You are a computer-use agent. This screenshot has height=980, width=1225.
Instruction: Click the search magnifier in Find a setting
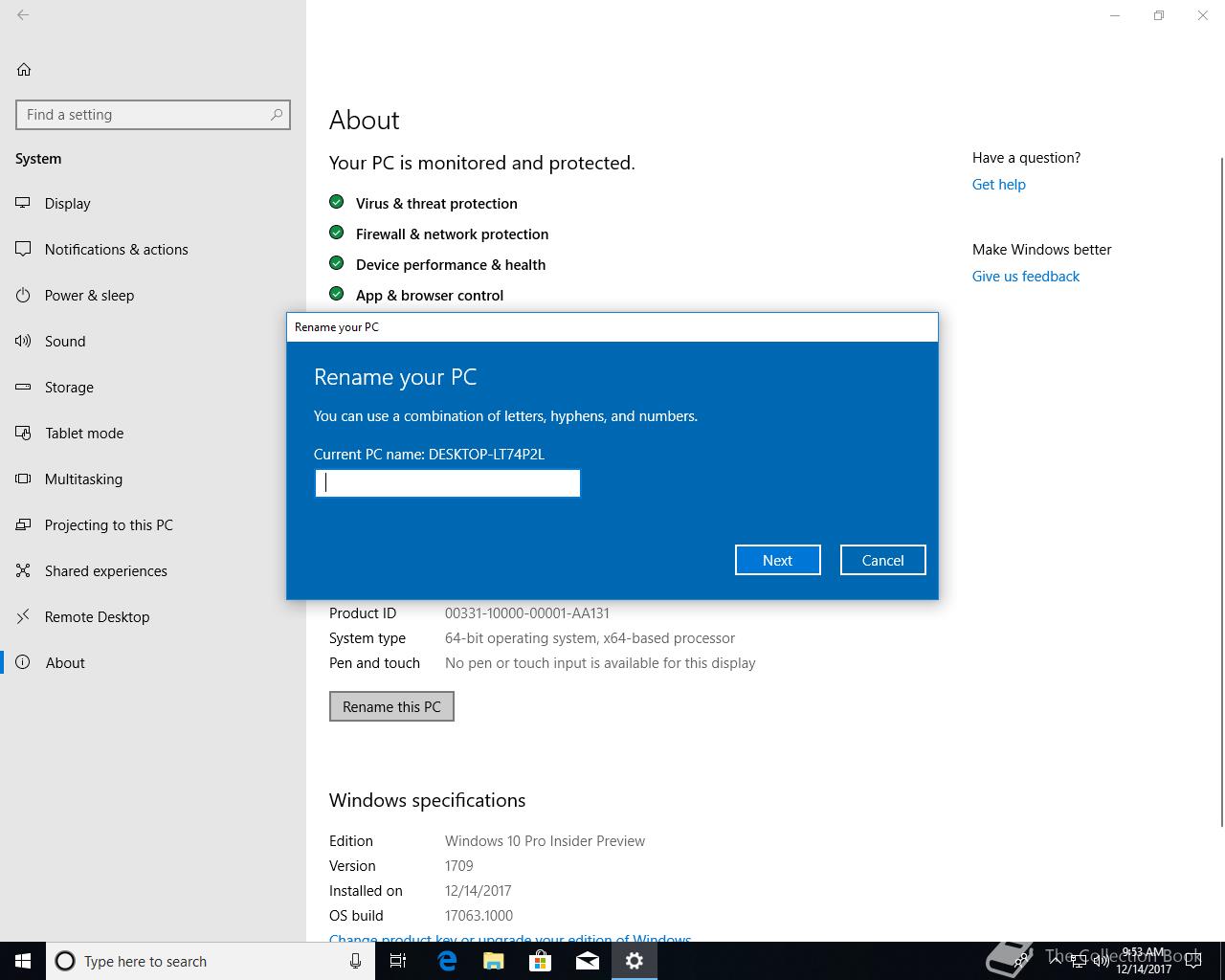[x=277, y=115]
